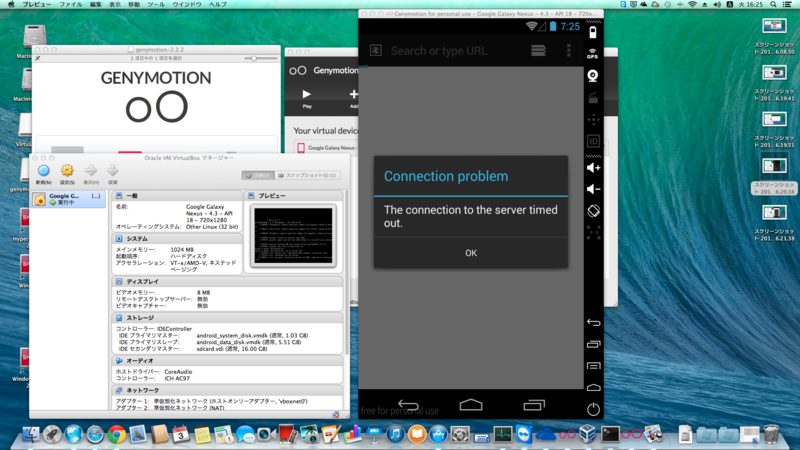The height and width of the screenshot is (450, 800).
Task: Open the 表示 menu
Action: tap(115, 4)
